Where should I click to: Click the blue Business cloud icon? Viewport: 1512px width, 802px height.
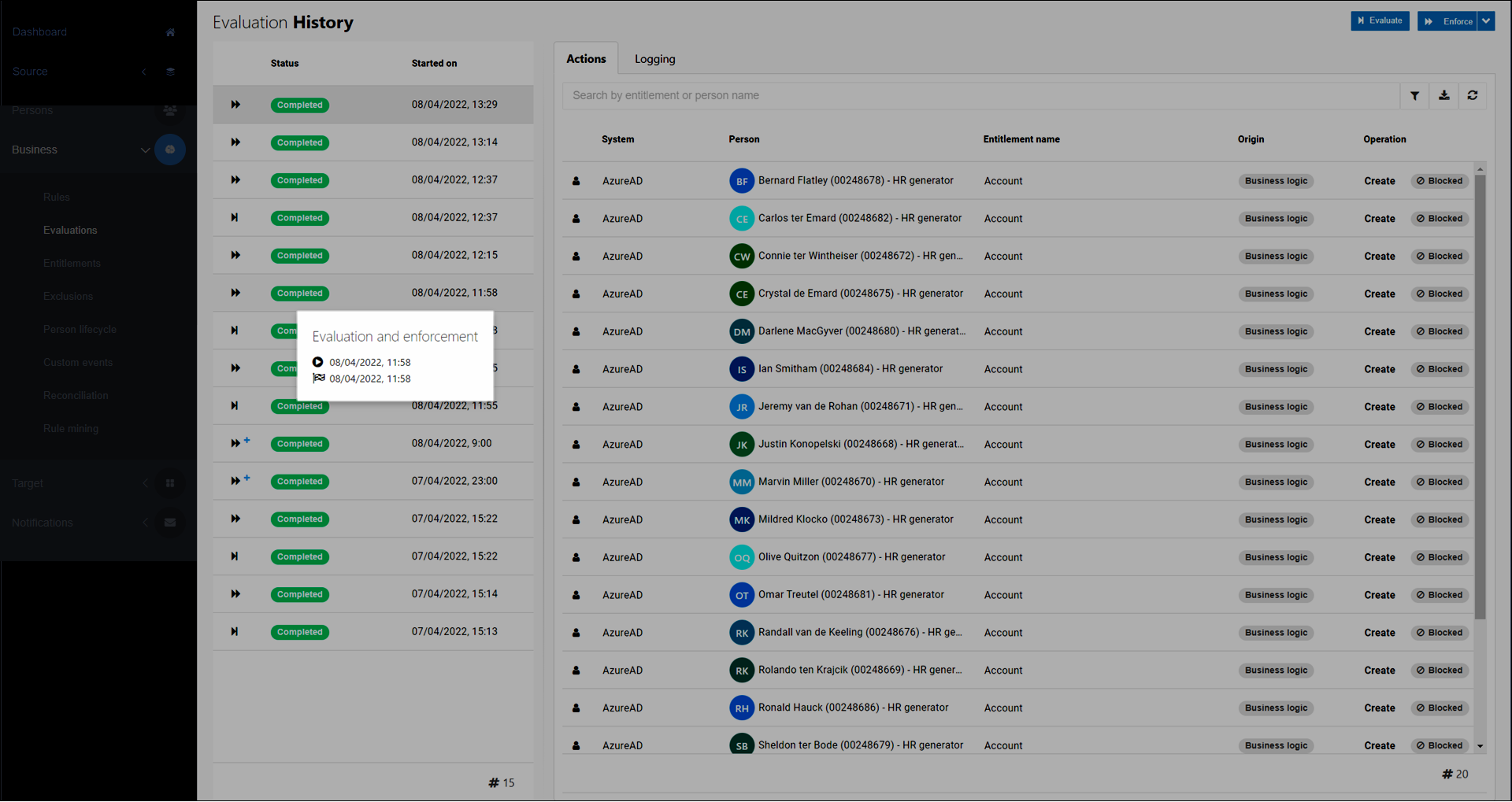coord(170,150)
